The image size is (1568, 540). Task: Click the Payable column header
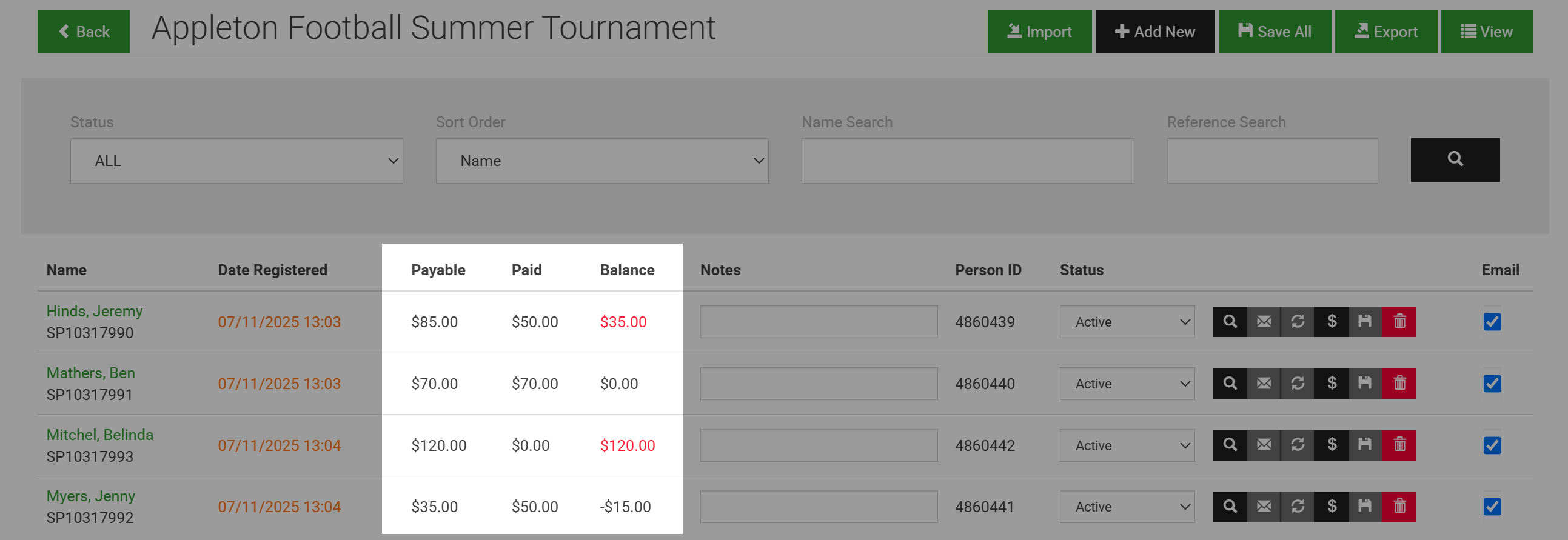tap(438, 270)
